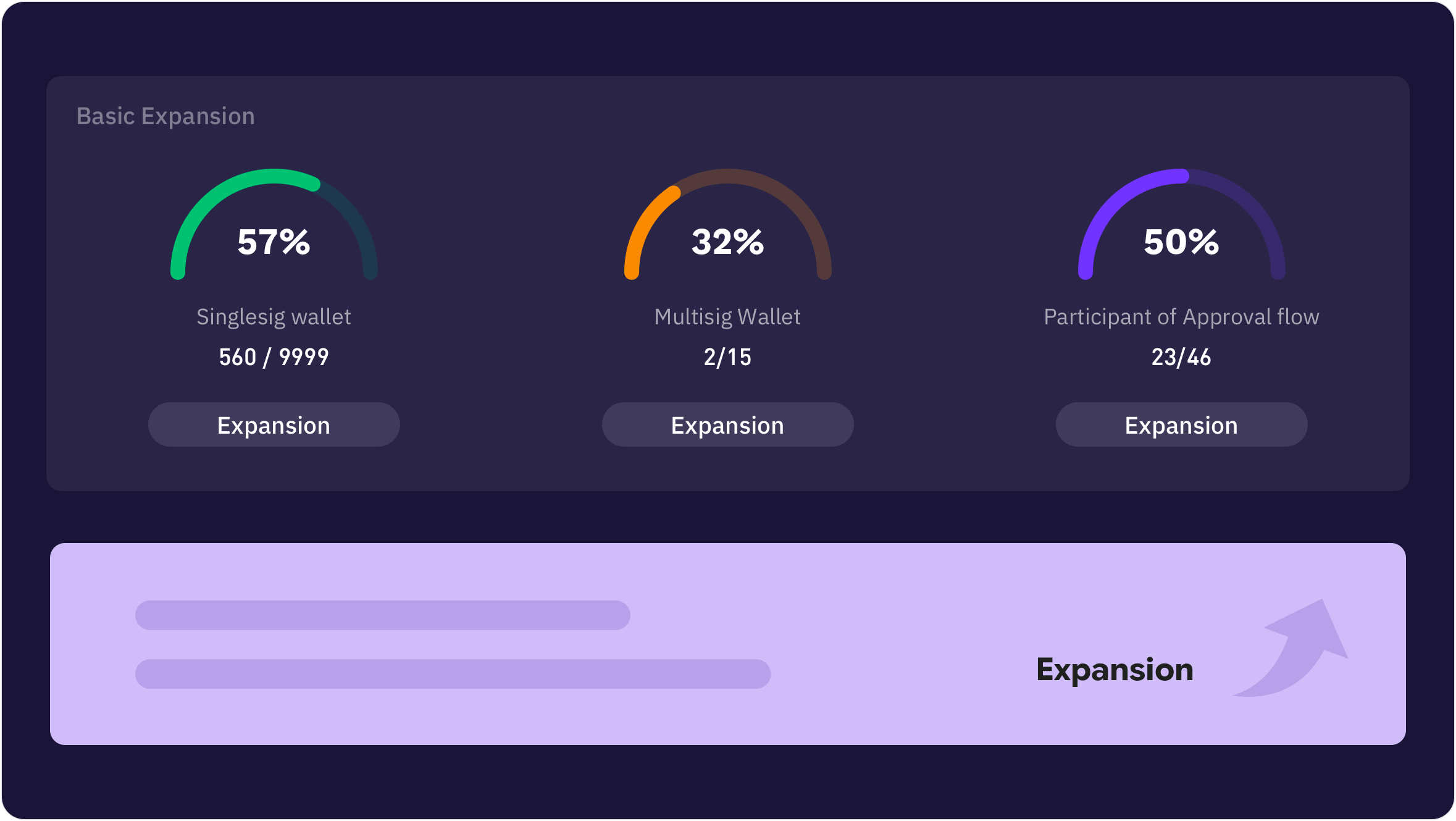Click the curved arrow icon in purple banner

(x=1291, y=648)
